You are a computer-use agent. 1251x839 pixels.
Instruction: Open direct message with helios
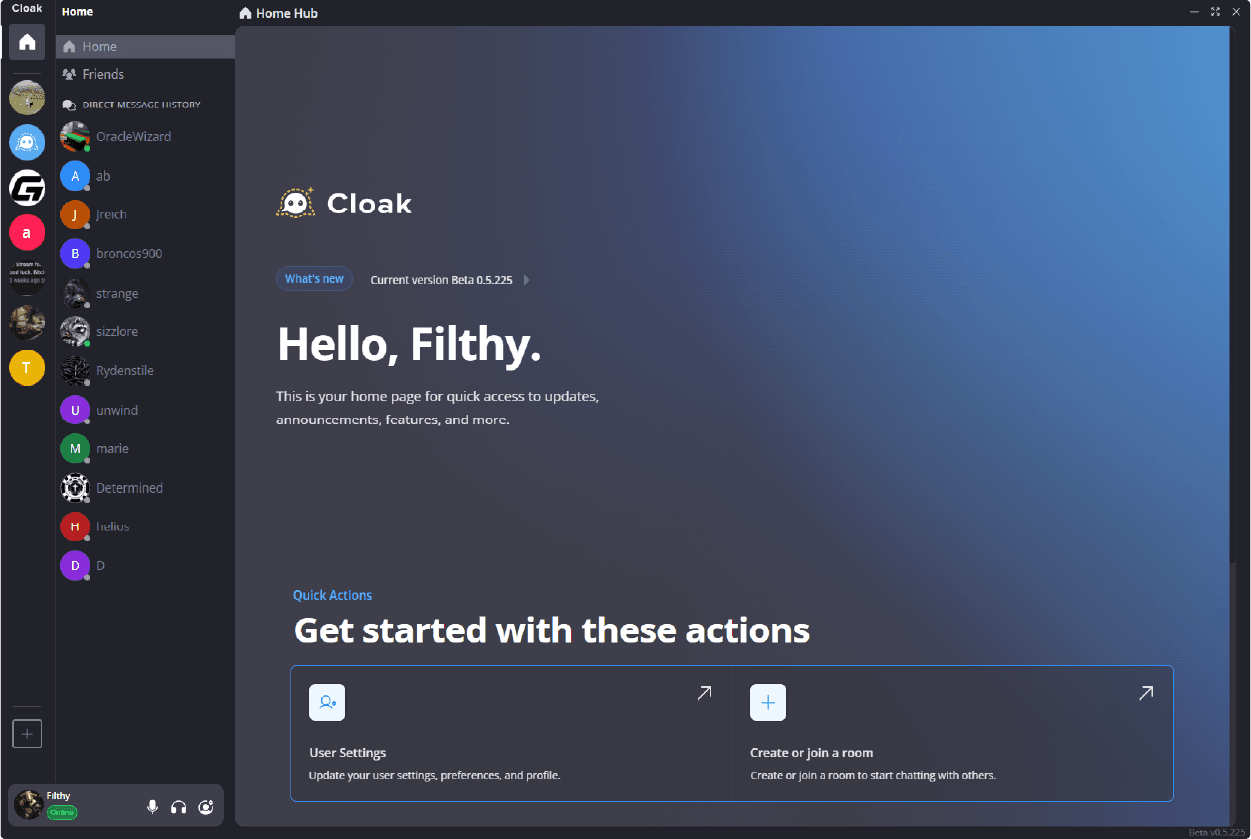[145, 526]
